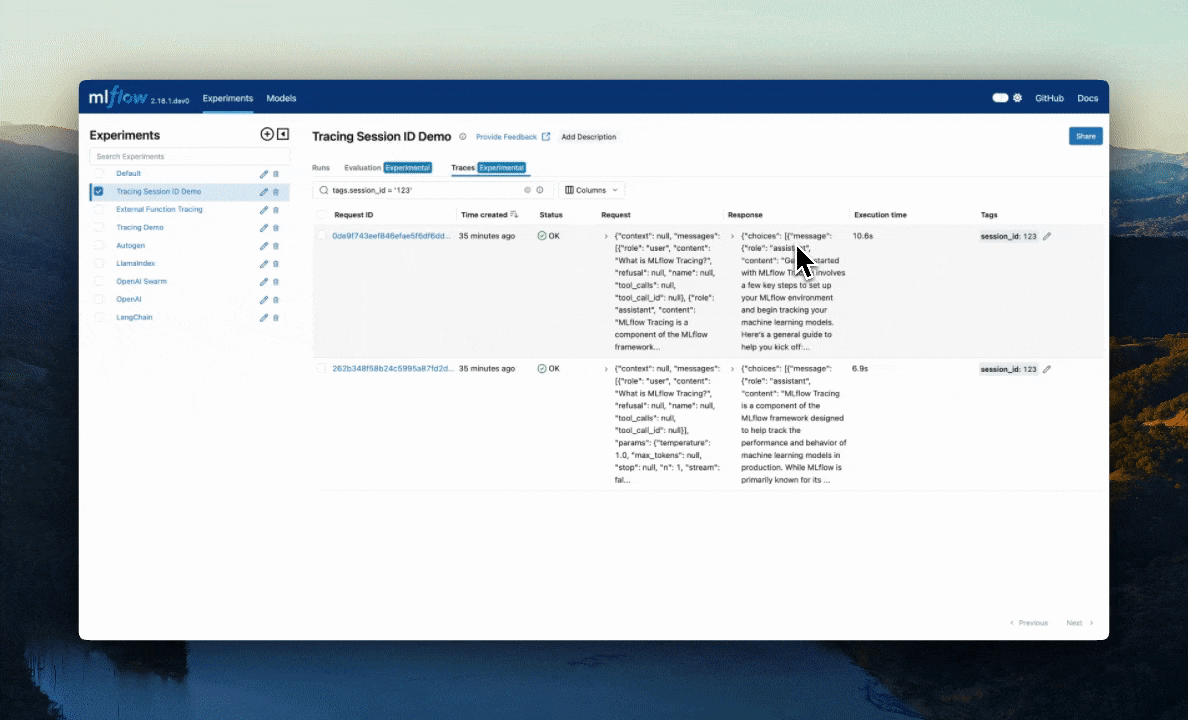
Task: Go to Next page of traces
Action: (1080, 623)
